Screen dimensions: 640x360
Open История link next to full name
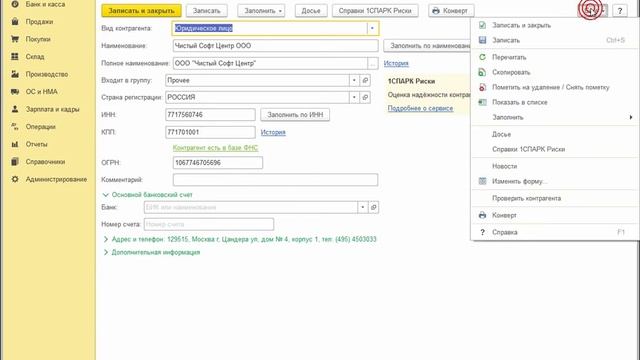pos(396,63)
